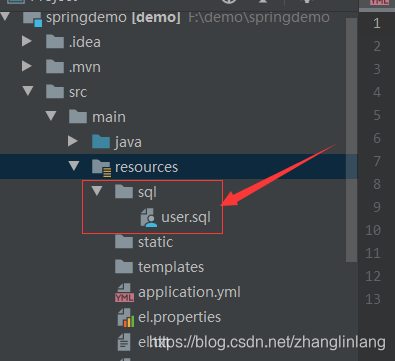Click the el.properties file icon
This screenshot has width=395, height=361.
pos(126,317)
